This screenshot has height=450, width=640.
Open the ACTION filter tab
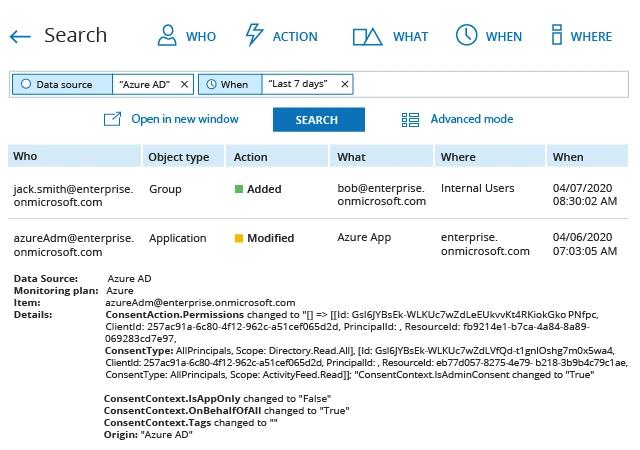tap(281, 35)
